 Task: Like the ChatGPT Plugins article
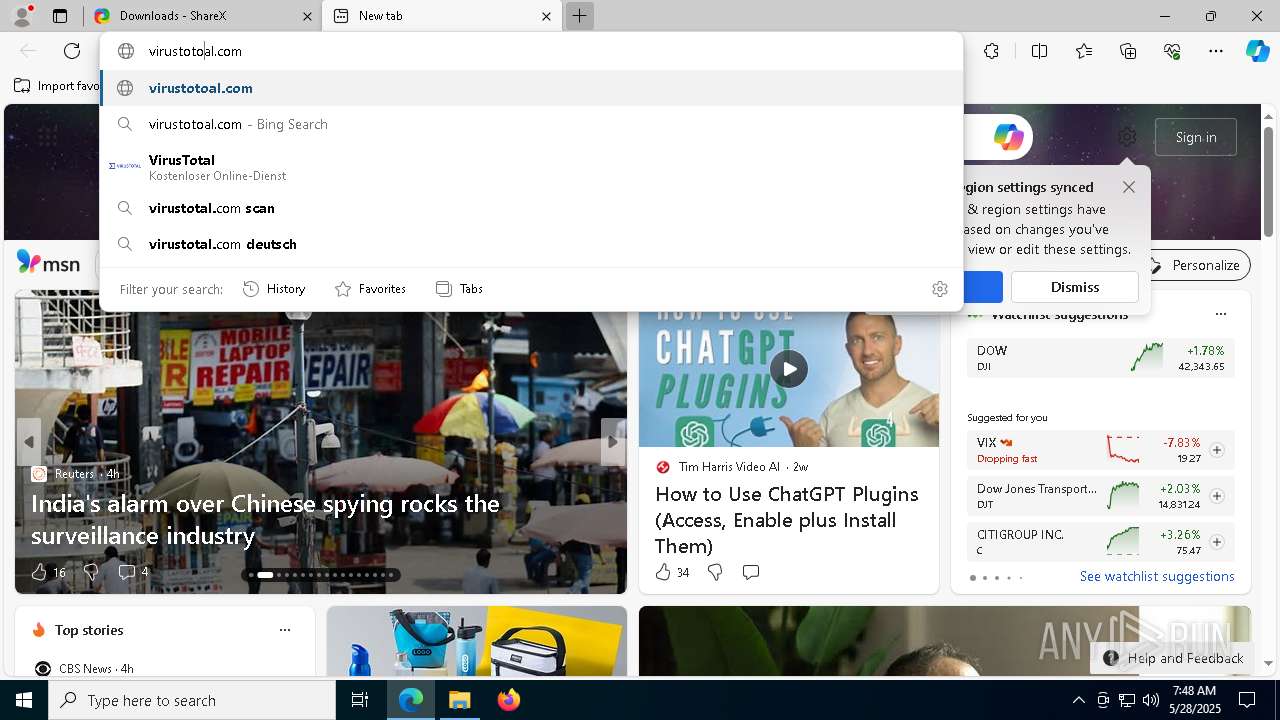[672, 572]
